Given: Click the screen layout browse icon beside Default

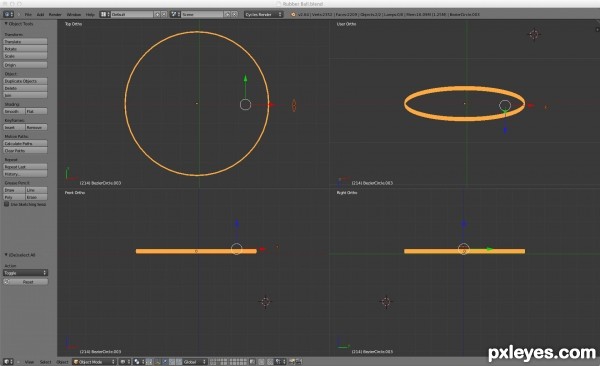Looking at the screenshot, I should point(104,14).
